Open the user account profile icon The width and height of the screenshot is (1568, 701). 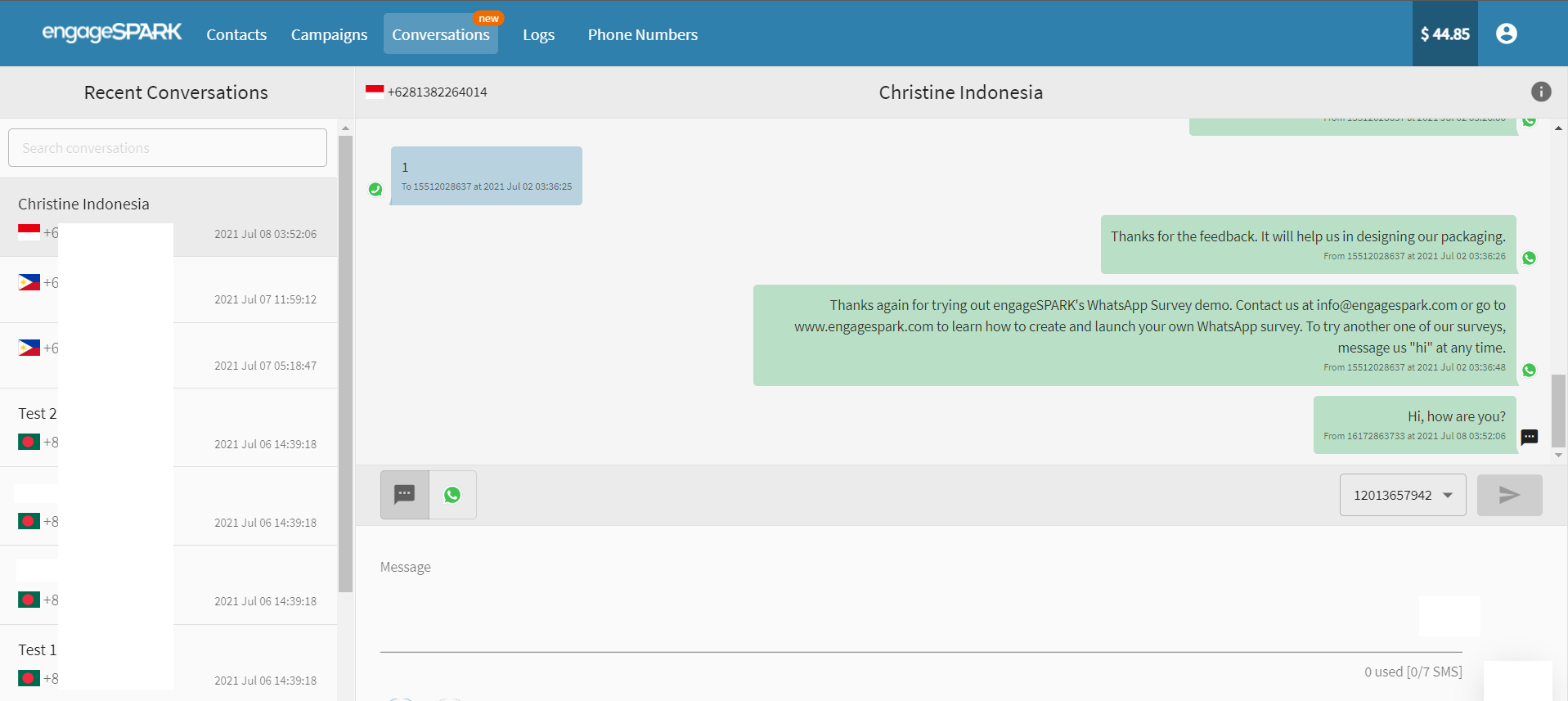point(1506,34)
